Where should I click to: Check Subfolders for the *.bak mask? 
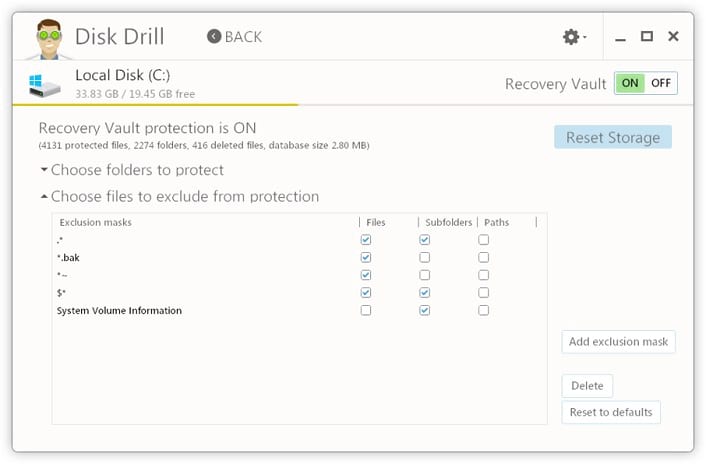pos(424,257)
